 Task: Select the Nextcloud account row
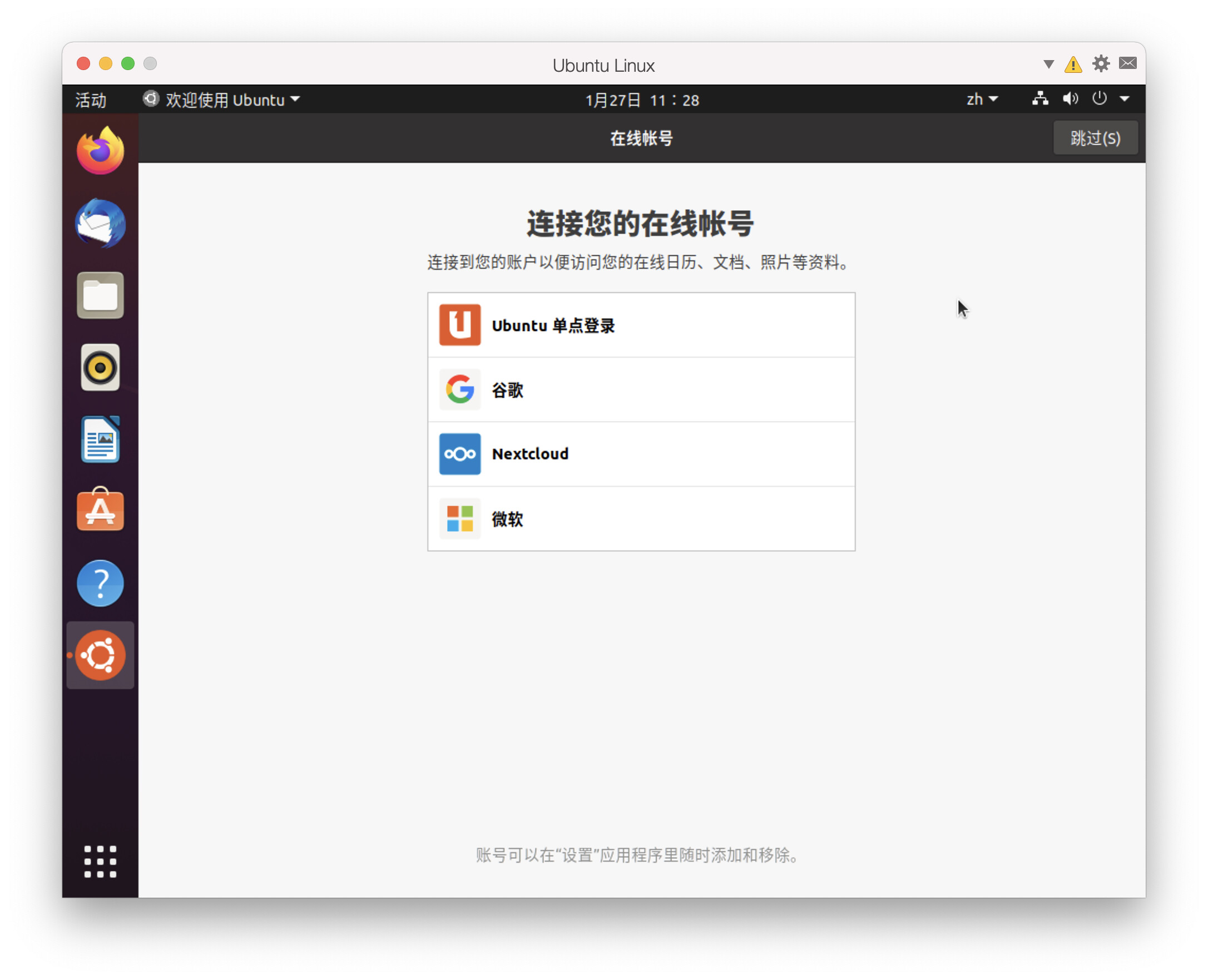point(641,454)
